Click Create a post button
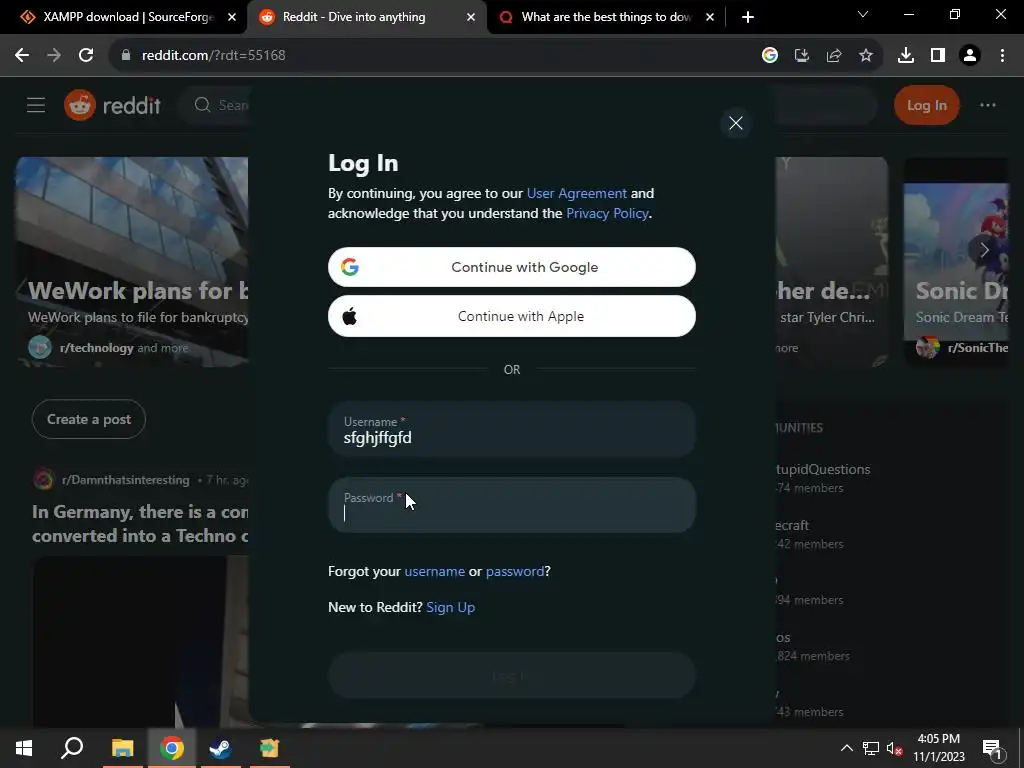1024x768 pixels. click(x=89, y=419)
